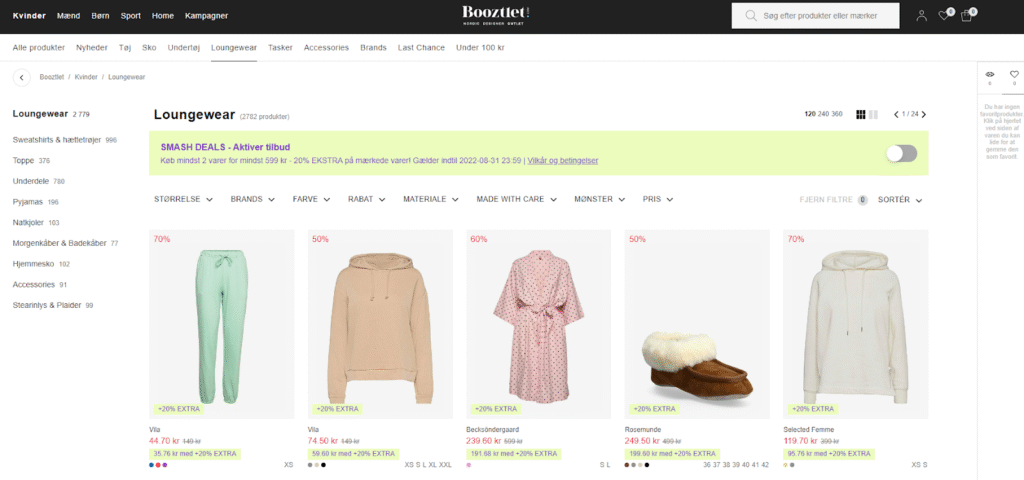Expand the RABAT filter
The image size is (1024, 480).
(366, 199)
